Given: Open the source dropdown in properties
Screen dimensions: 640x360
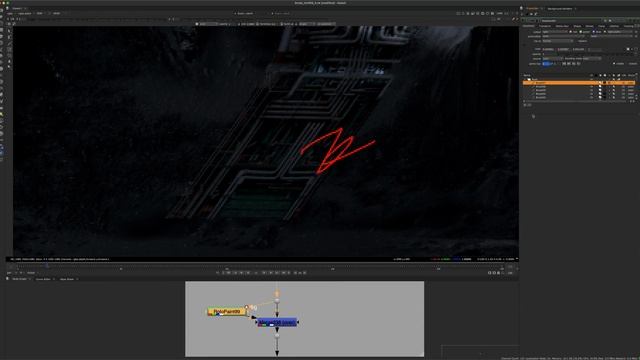Looking at the screenshot, I should coord(553,58).
